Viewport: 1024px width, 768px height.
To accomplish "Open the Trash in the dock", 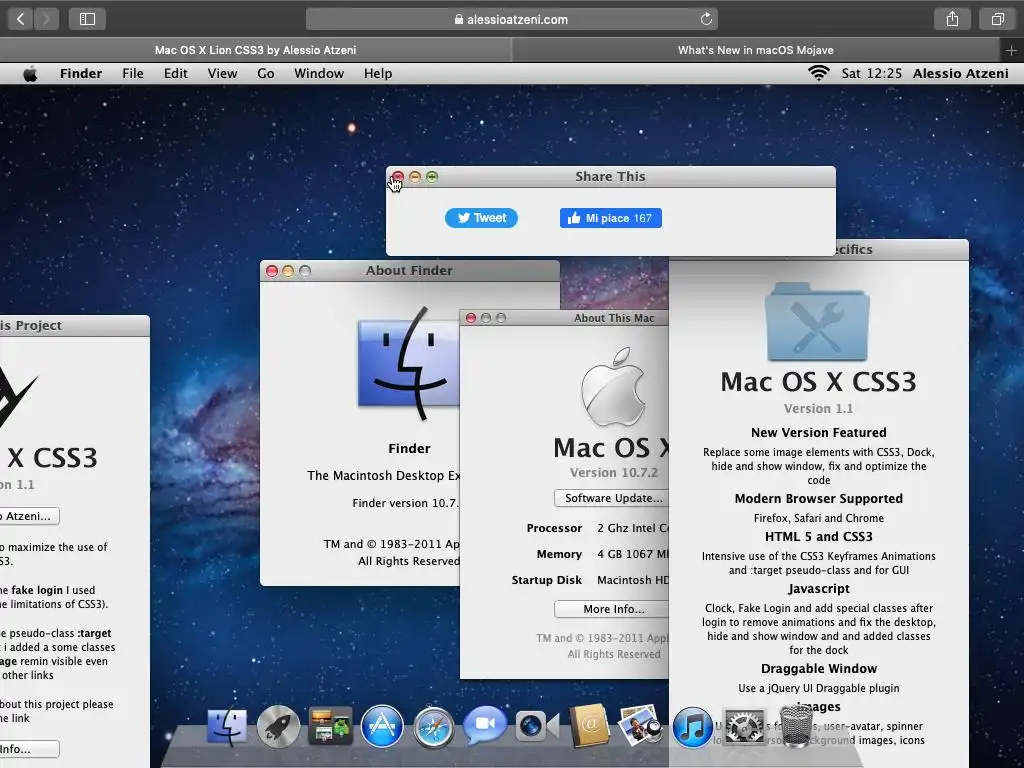I will 795,726.
